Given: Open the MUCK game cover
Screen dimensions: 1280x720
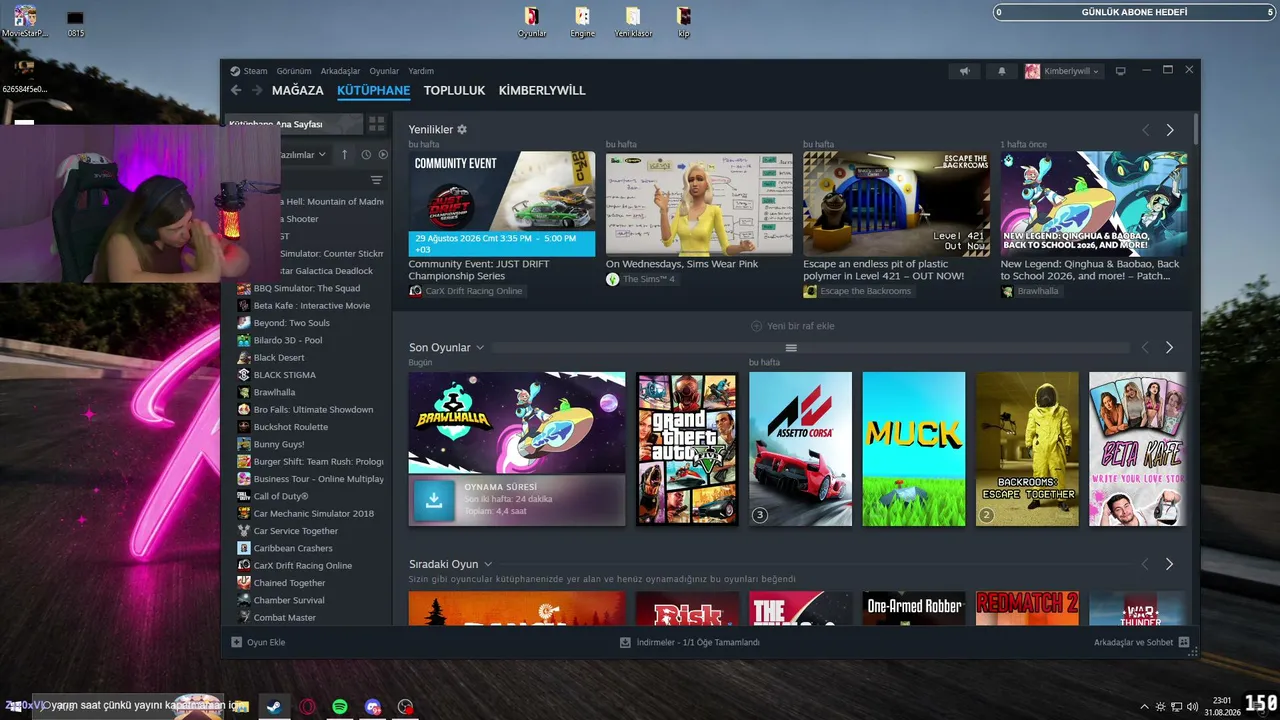Looking at the screenshot, I should (914, 449).
